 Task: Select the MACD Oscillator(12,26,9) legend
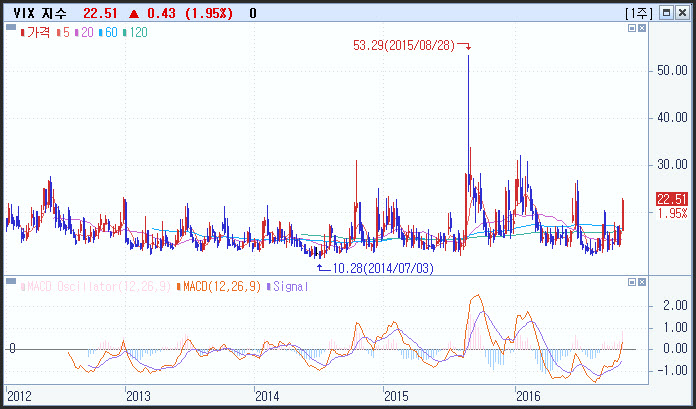pos(96,286)
